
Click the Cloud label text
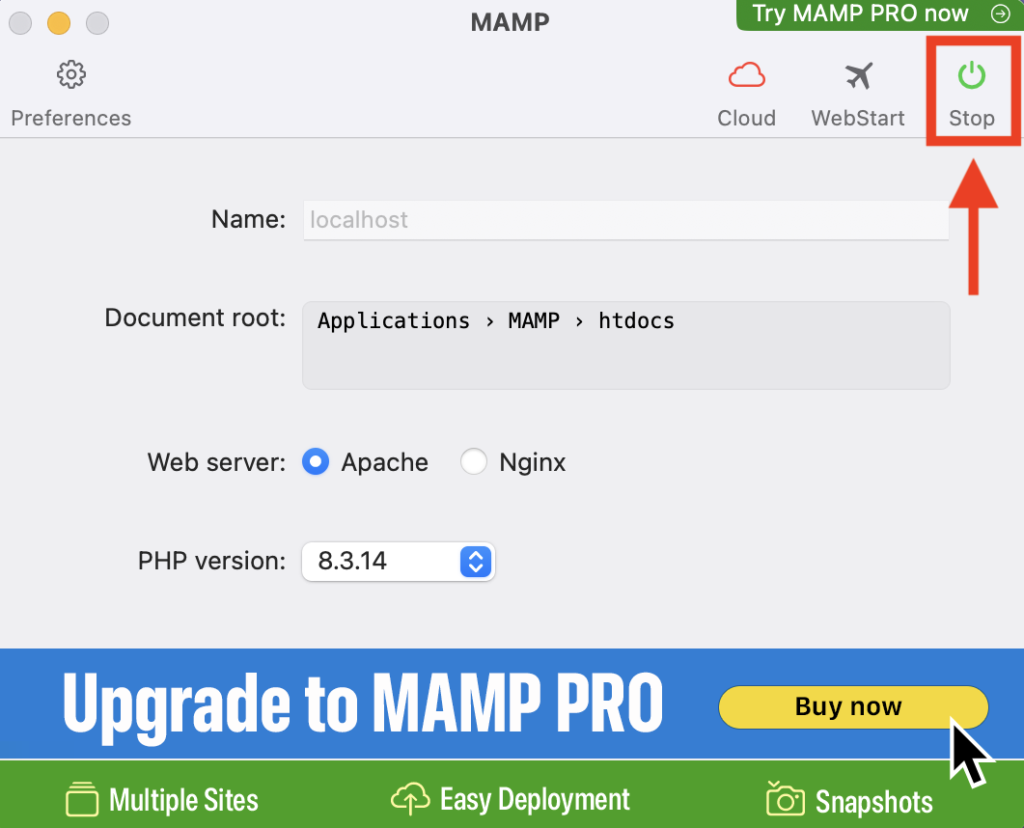pyautogui.click(x=746, y=118)
